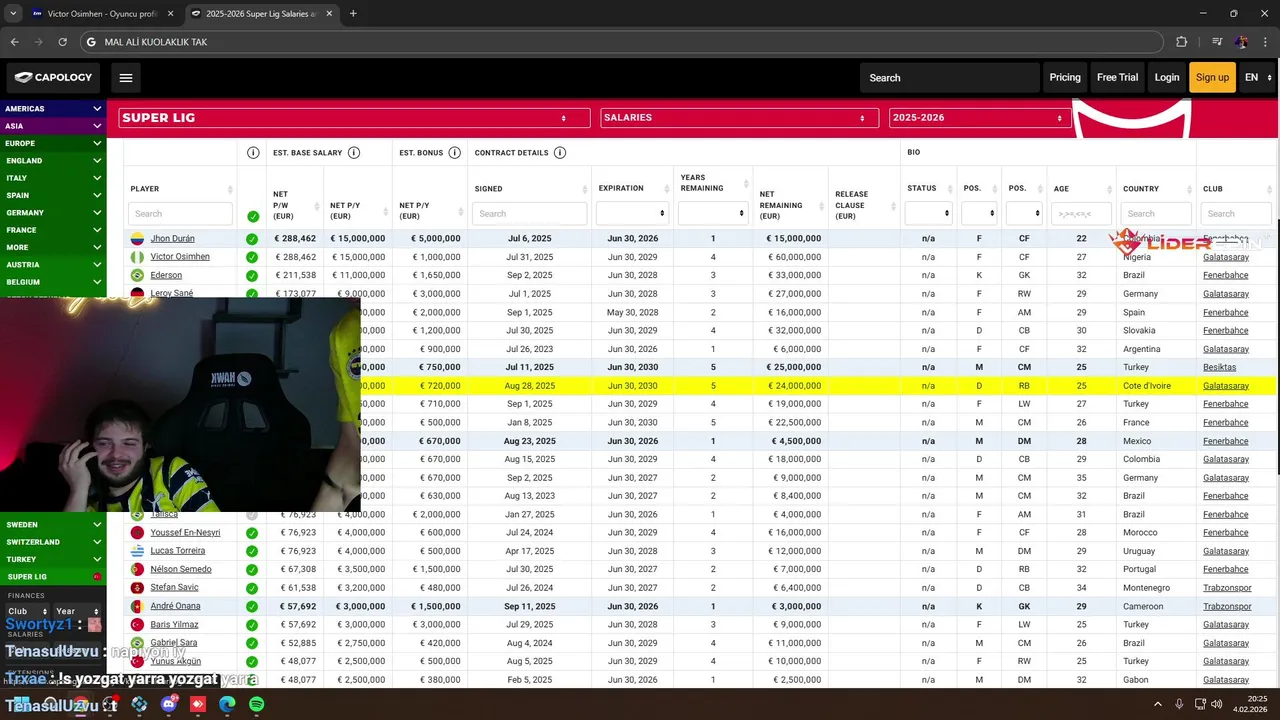Click the Brazil flag beside Ederson
Screen dimensions: 1280x720
137,275
